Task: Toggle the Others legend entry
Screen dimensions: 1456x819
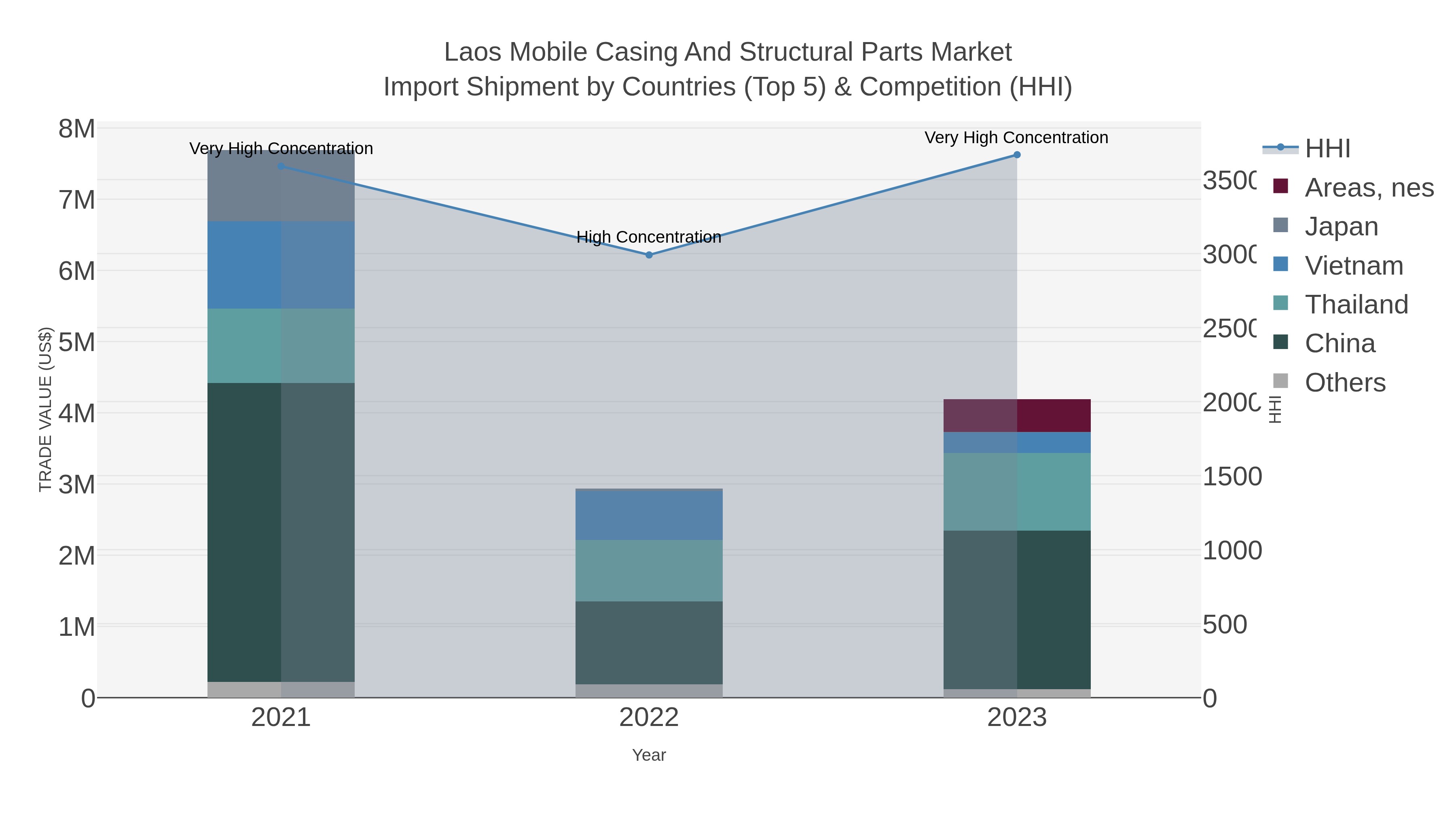Action: [1329, 382]
